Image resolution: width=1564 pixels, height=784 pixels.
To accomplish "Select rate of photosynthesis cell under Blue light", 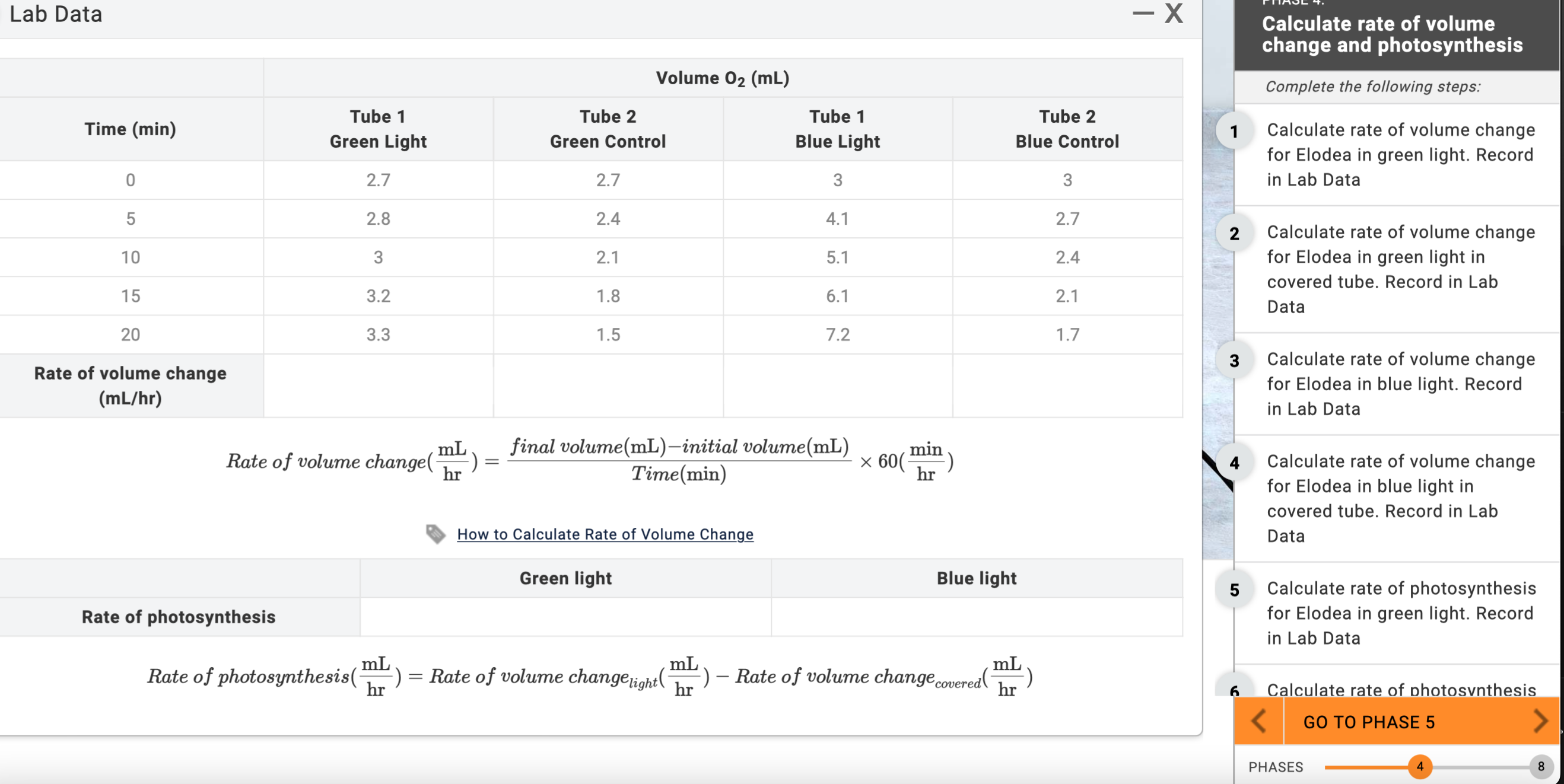I will 976,617.
